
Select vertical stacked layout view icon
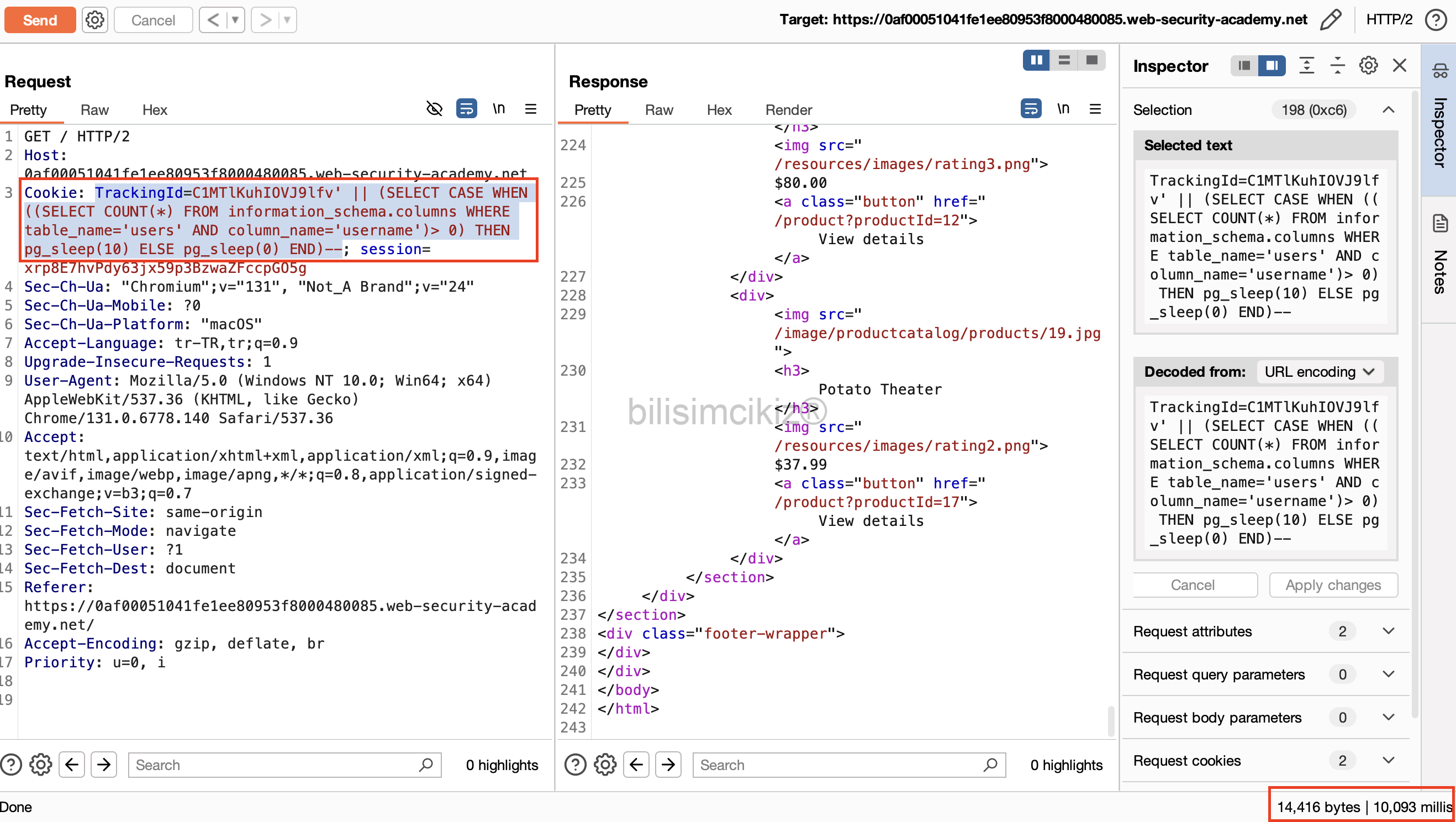pyautogui.click(x=1064, y=60)
